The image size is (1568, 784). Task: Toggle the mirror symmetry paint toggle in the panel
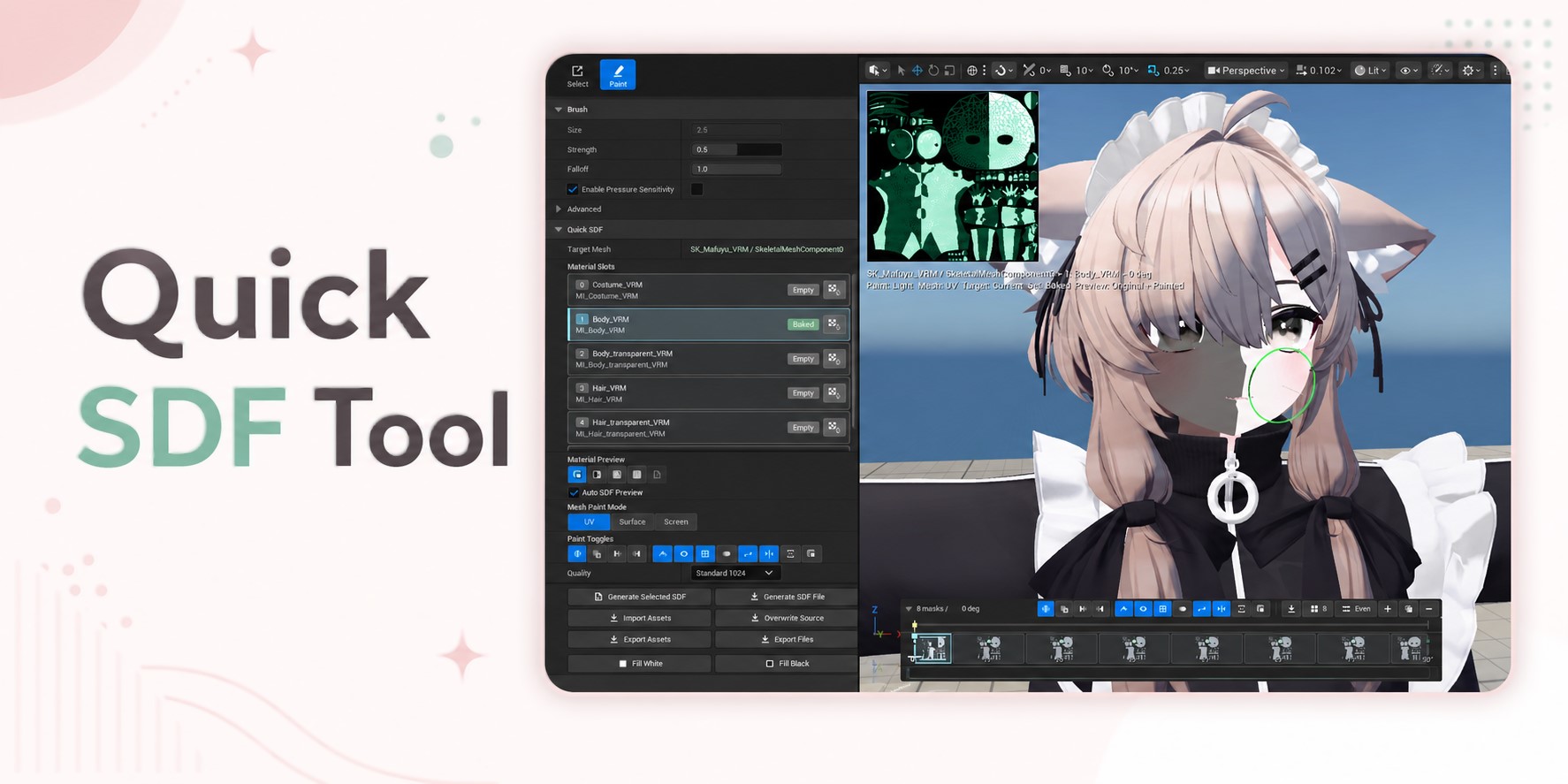(x=769, y=554)
